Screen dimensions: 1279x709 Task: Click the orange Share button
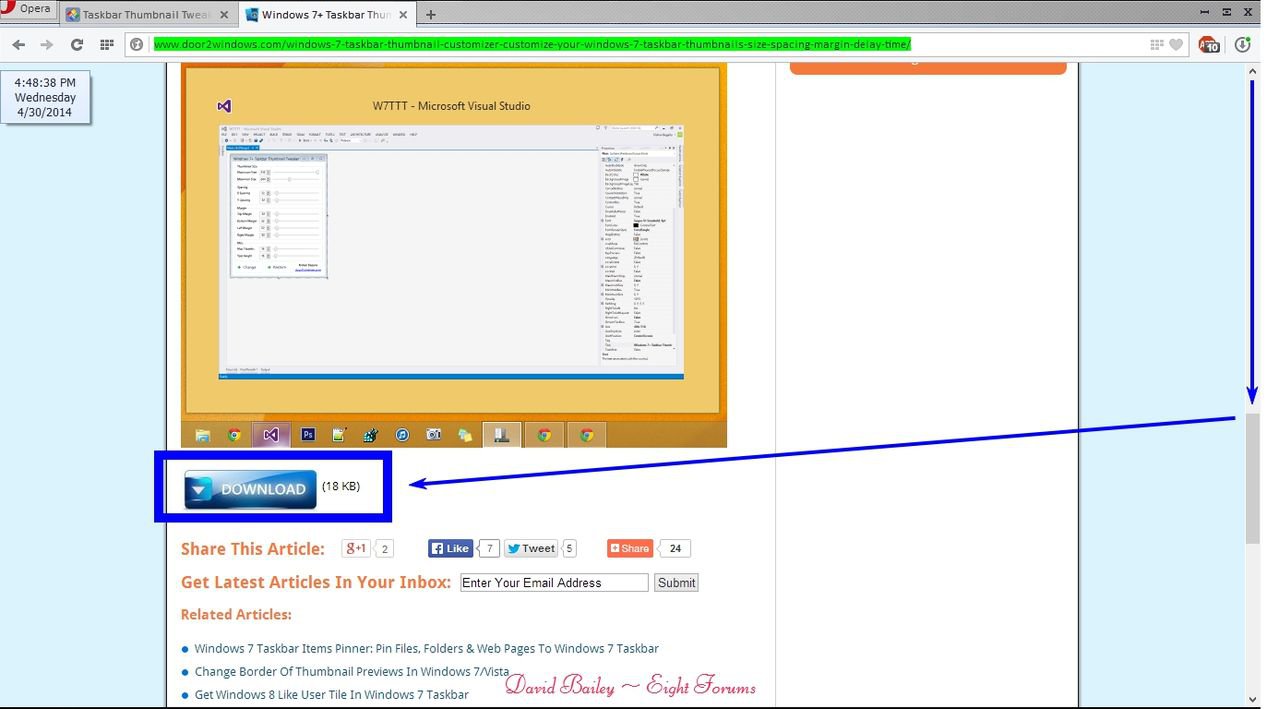click(x=629, y=548)
